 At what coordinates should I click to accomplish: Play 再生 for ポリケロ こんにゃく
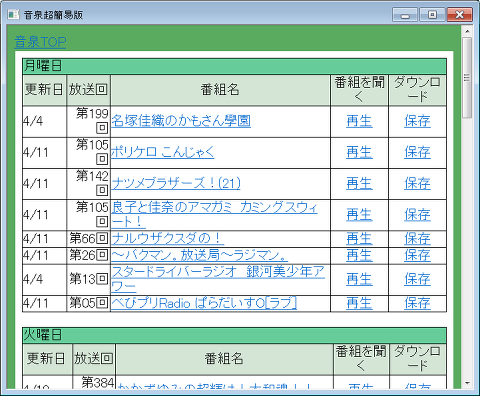[359, 152]
